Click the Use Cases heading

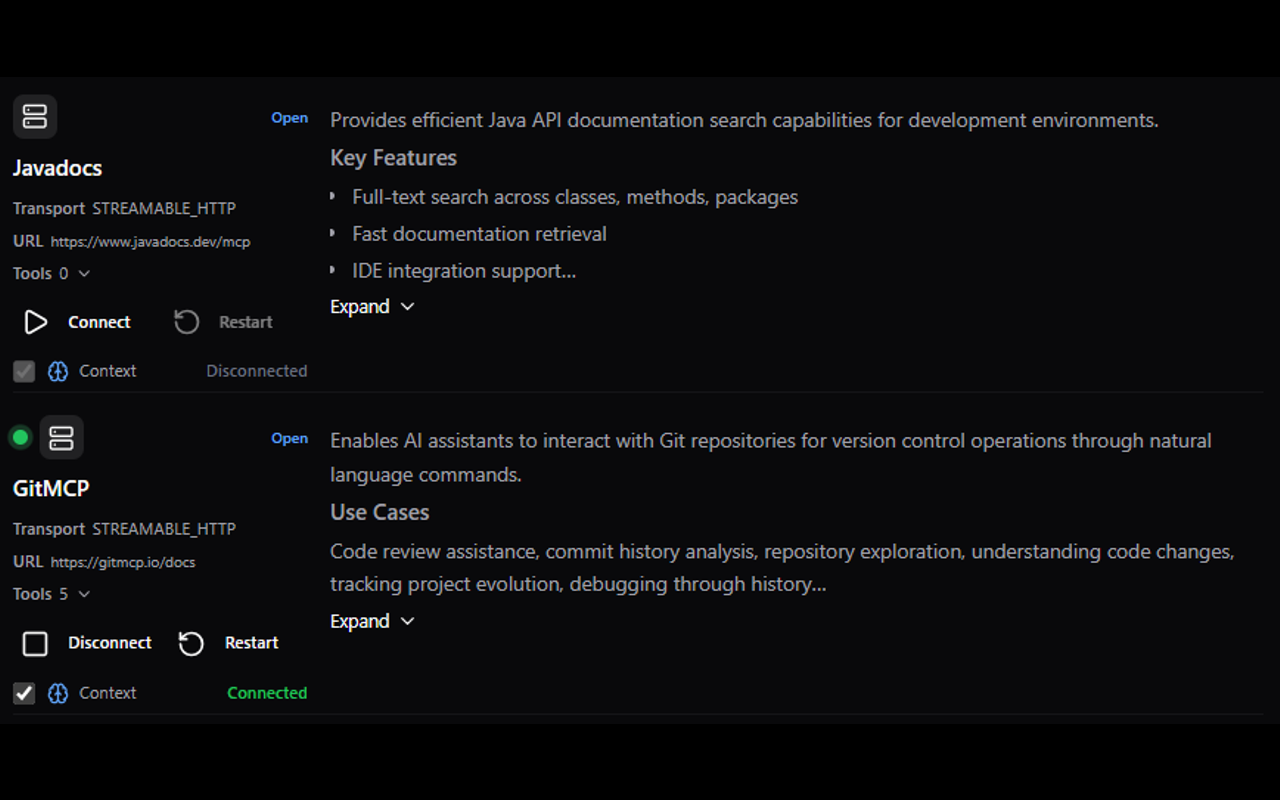pos(380,512)
